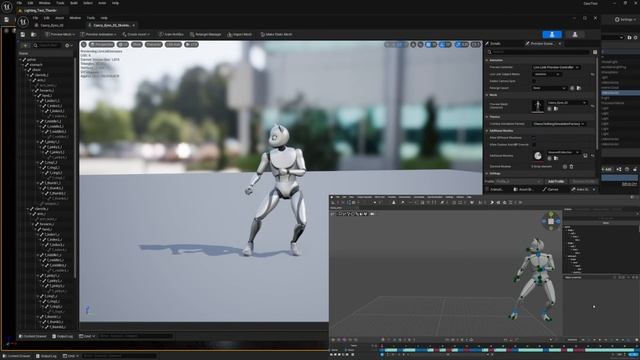Viewport: 640px width, 360px height.
Task: Click the Make Static Mesh toolbar button
Action: 276,34
